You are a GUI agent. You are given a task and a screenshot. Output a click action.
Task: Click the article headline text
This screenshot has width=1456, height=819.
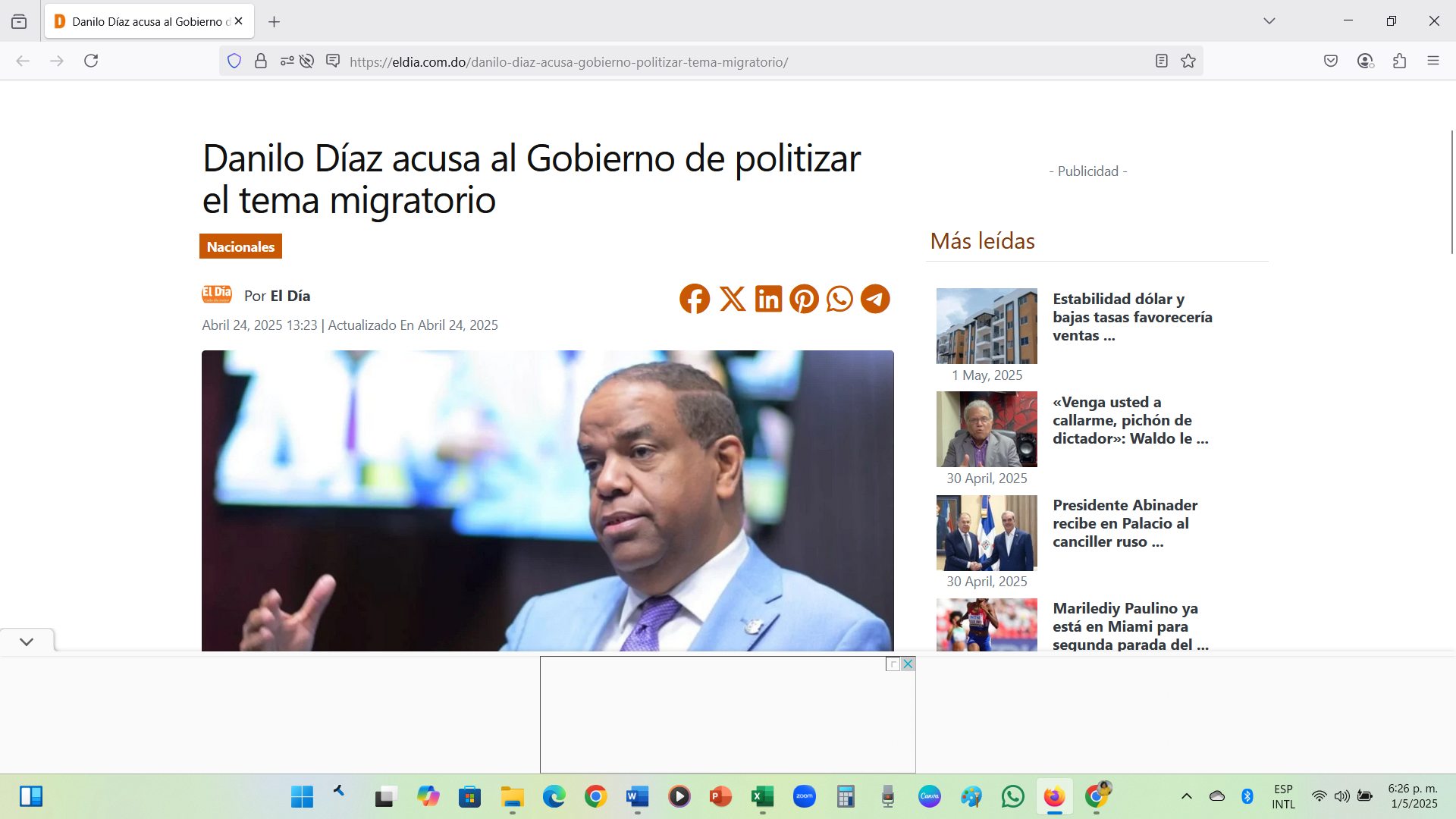point(531,179)
